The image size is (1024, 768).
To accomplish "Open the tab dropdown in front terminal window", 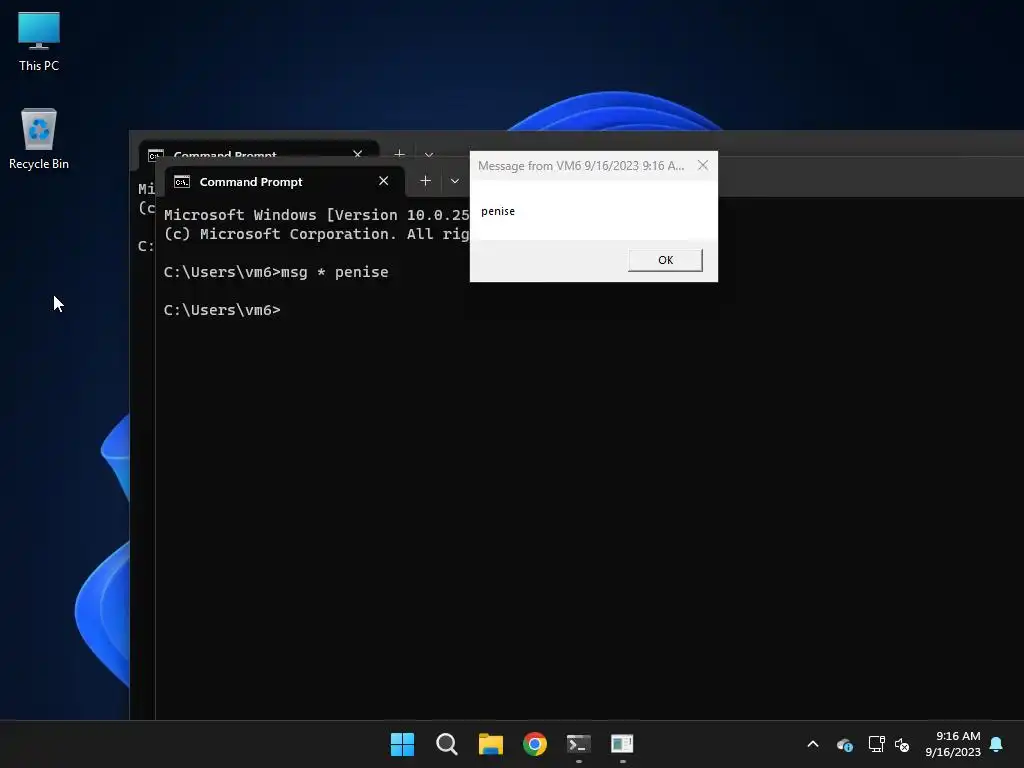I will click(455, 181).
